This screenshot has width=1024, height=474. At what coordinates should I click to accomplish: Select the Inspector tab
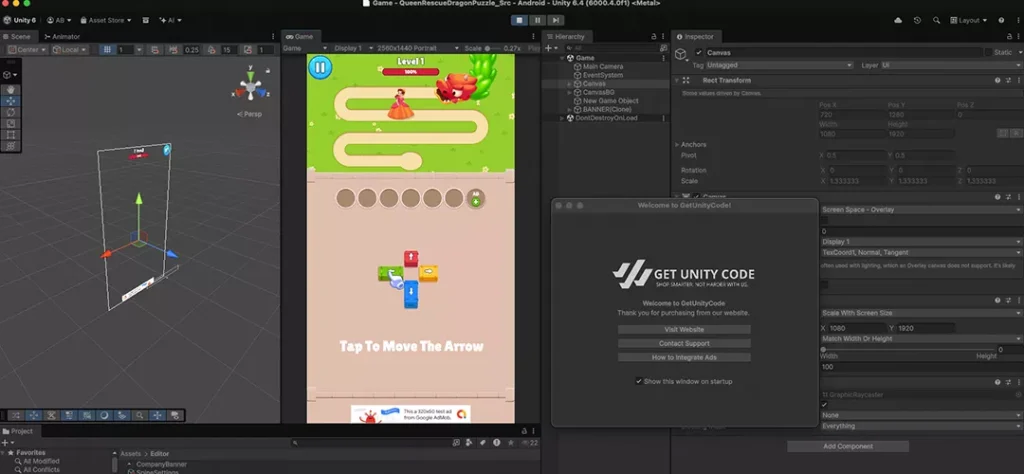[x=696, y=37]
